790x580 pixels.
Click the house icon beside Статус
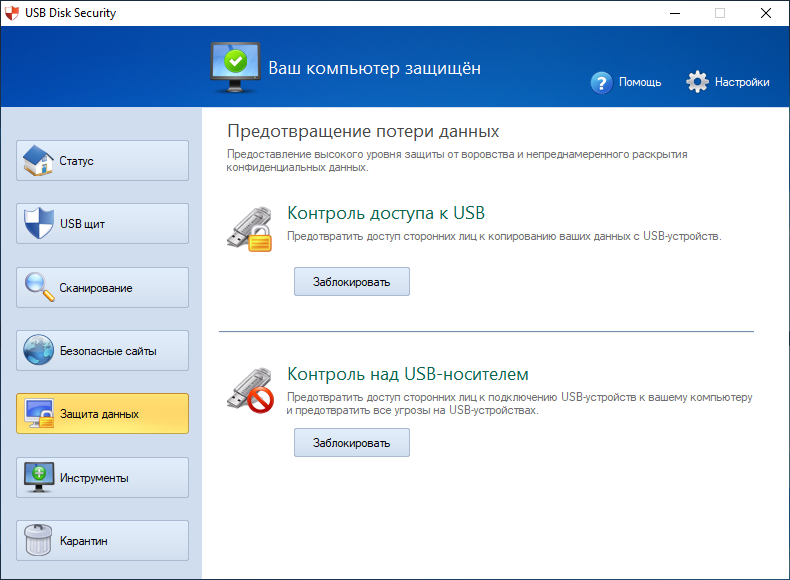[38, 161]
